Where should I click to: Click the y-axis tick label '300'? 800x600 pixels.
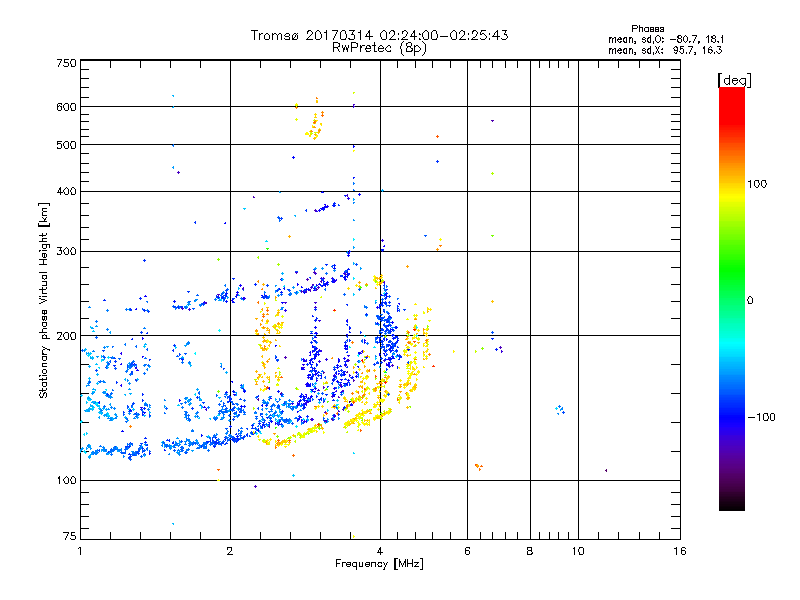click(x=66, y=251)
